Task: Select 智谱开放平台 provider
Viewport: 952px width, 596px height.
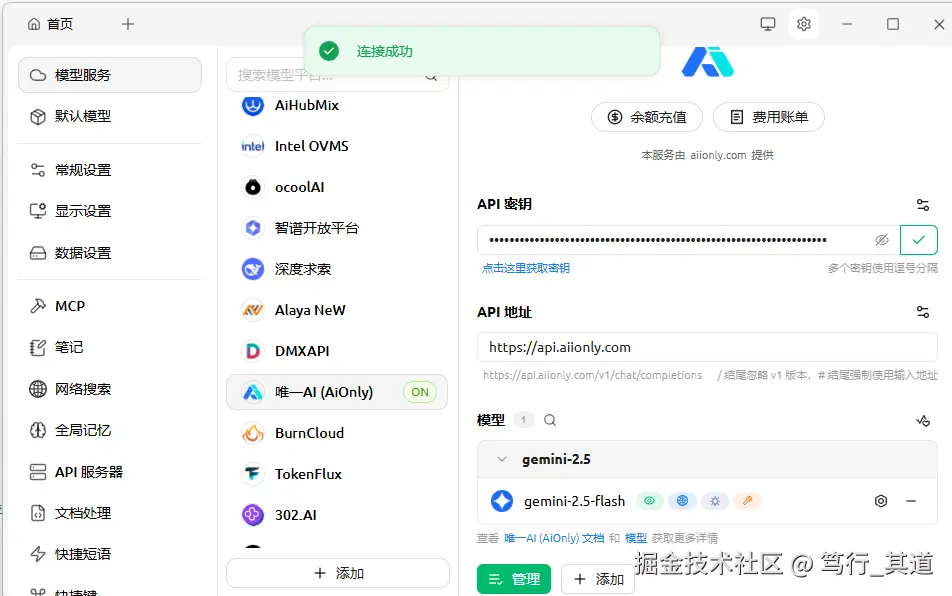Action: tap(337, 228)
